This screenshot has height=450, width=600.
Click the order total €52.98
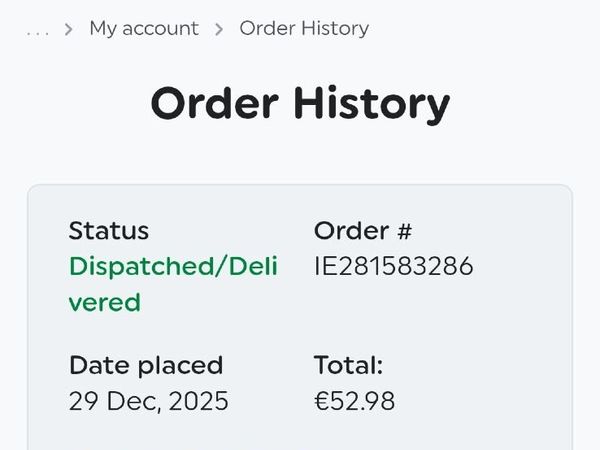[354, 401]
